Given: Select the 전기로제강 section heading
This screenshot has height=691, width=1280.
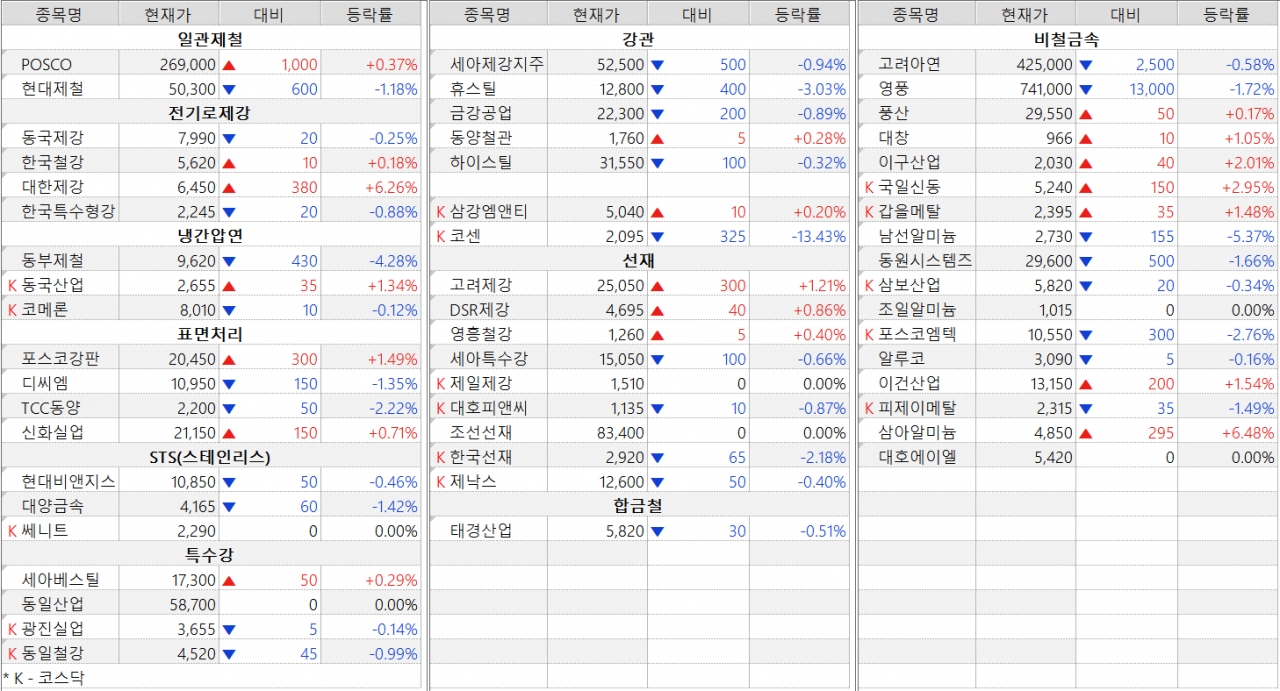Looking at the screenshot, I should pos(210,113).
